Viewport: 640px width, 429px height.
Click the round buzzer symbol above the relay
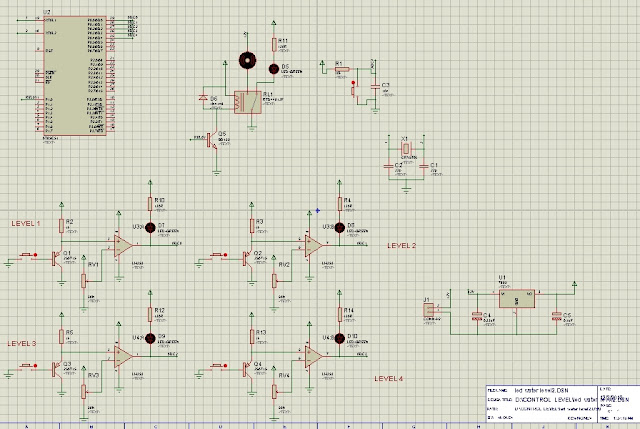247,61
